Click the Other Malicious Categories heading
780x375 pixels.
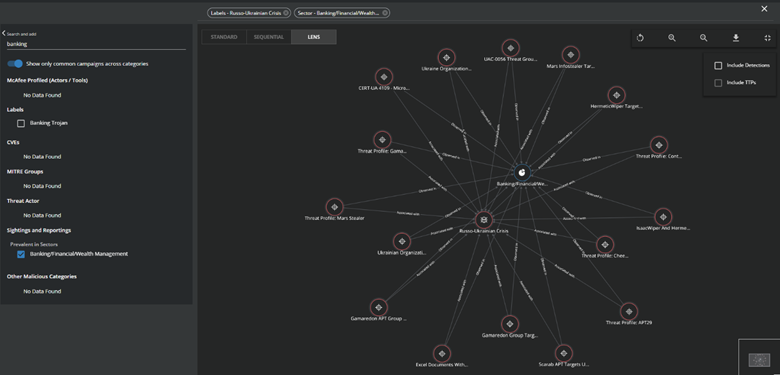(x=42, y=277)
